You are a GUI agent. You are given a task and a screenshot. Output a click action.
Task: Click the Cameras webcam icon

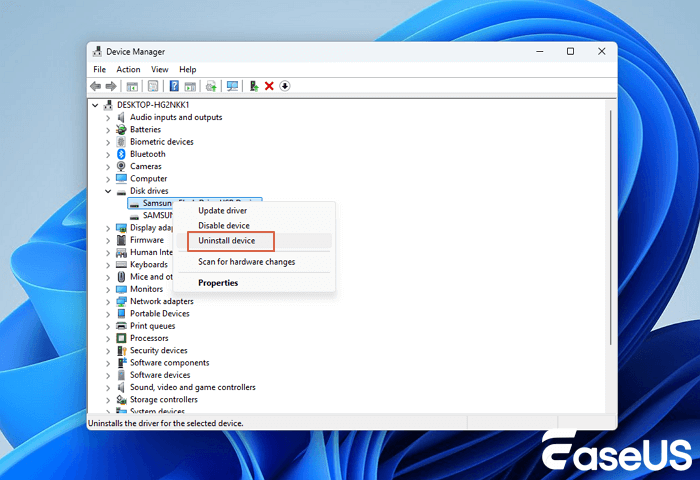(121, 166)
